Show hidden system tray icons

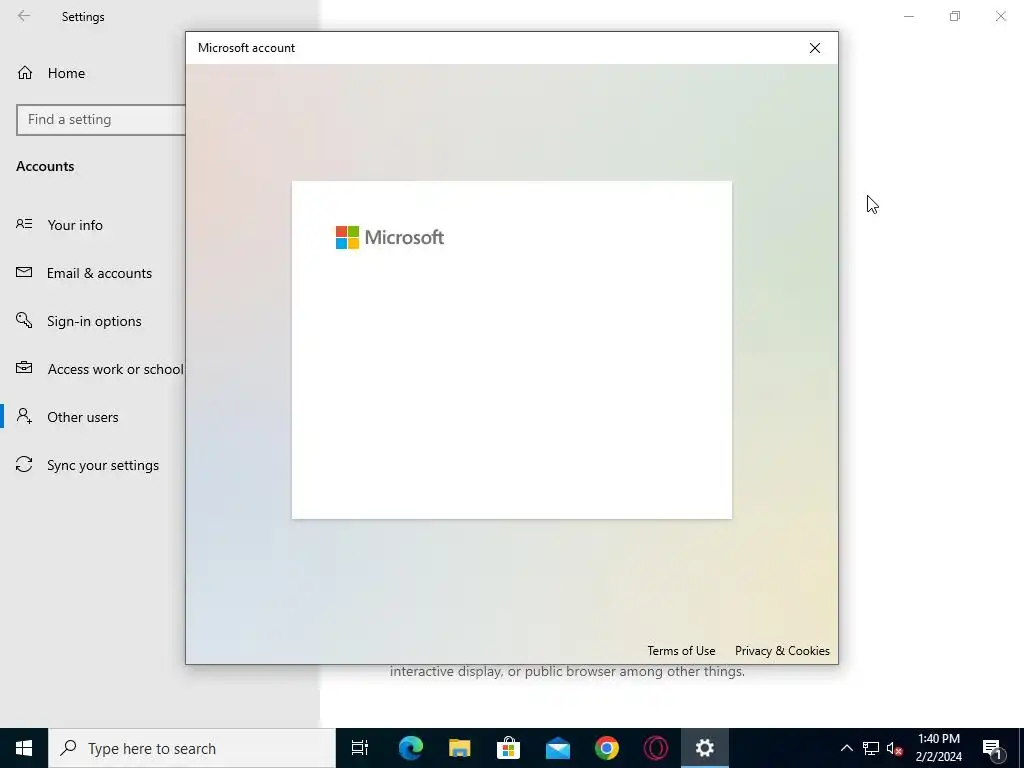[846, 748]
